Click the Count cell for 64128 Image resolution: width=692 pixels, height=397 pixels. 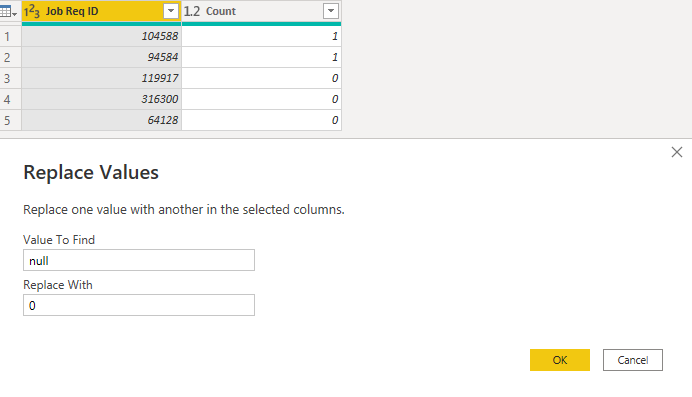(x=261, y=120)
